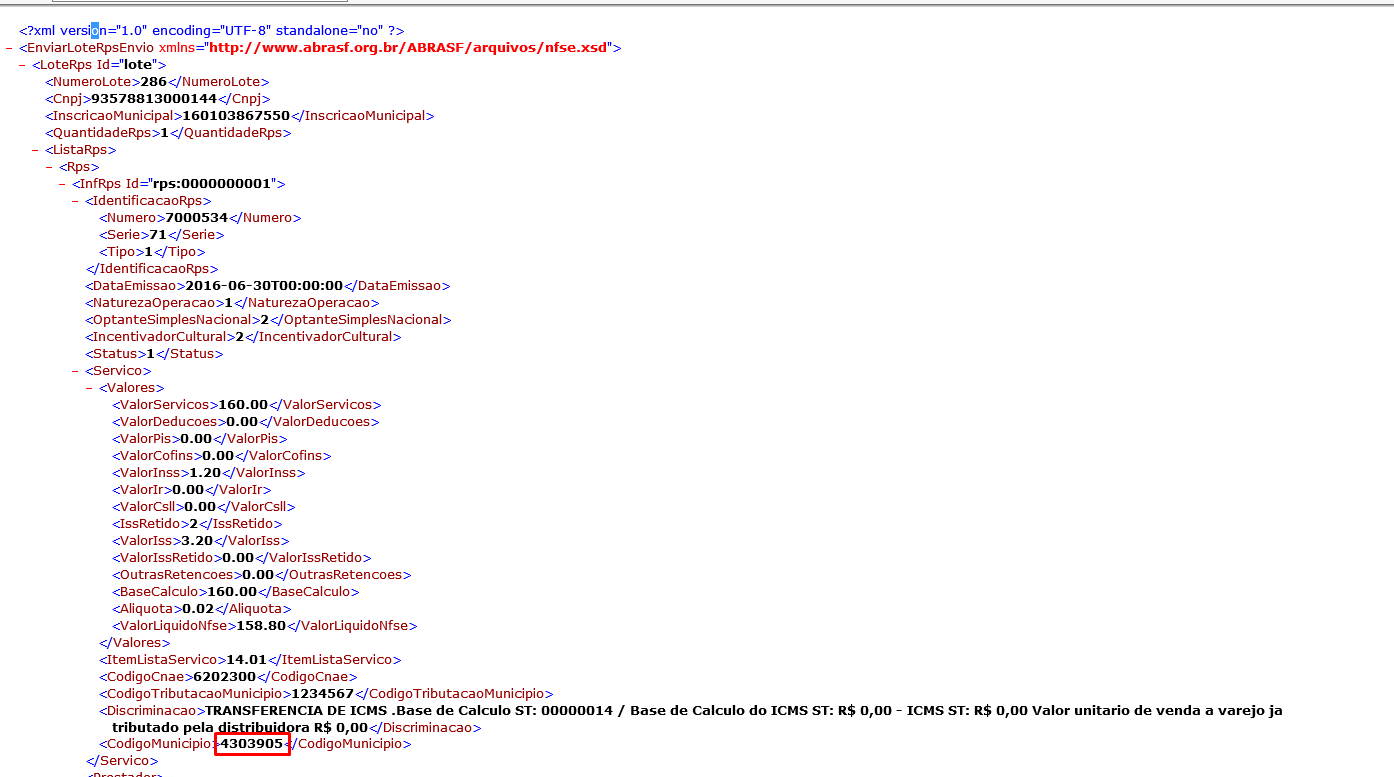This screenshot has height=777, width=1394.
Task: Select the DataEmissao value 2016-06-30T00:00:00
Action: coord(265,286)
